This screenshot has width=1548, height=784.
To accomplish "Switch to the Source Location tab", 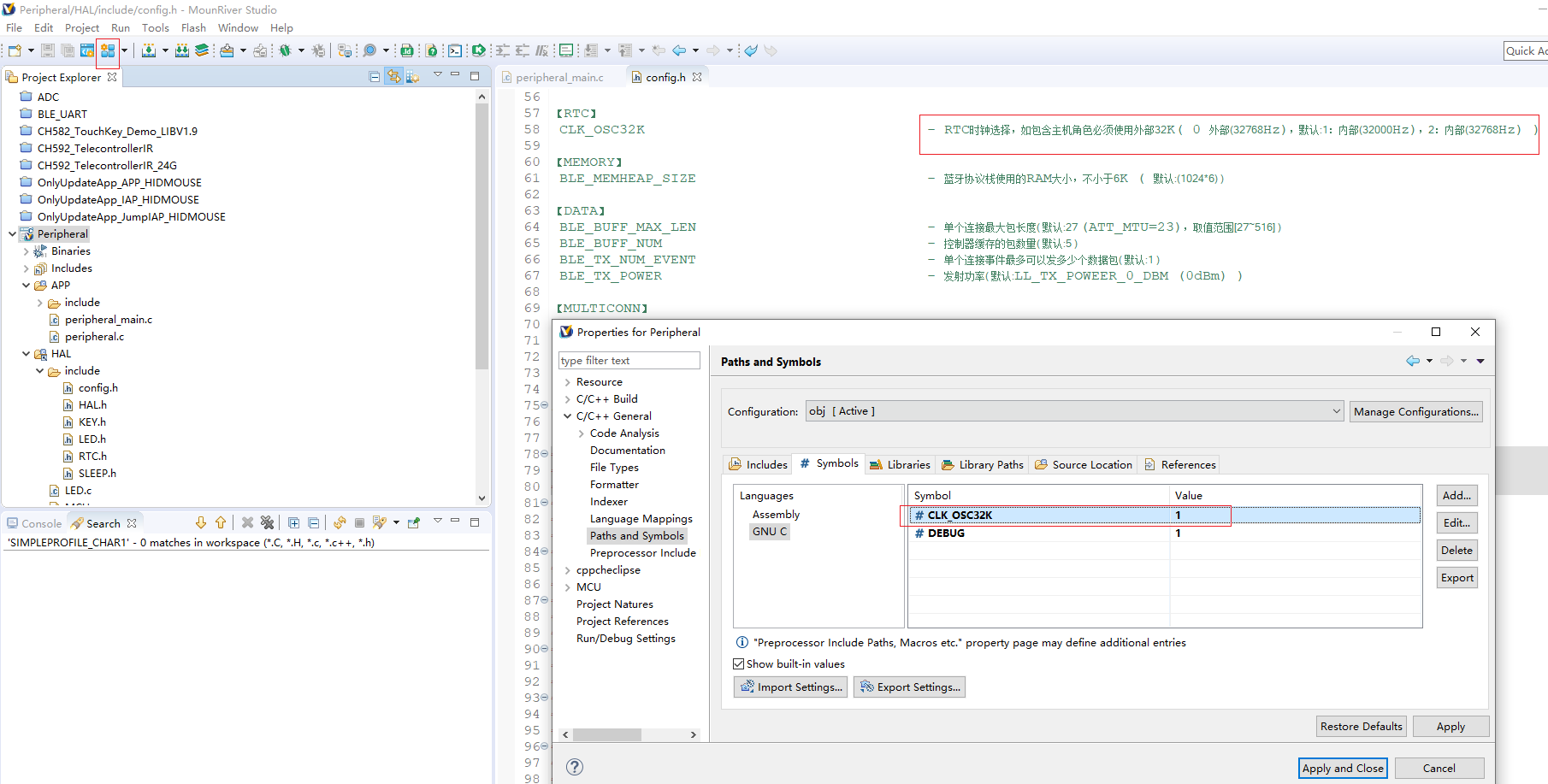I will pyautogui.click(x=1083, y=464).
